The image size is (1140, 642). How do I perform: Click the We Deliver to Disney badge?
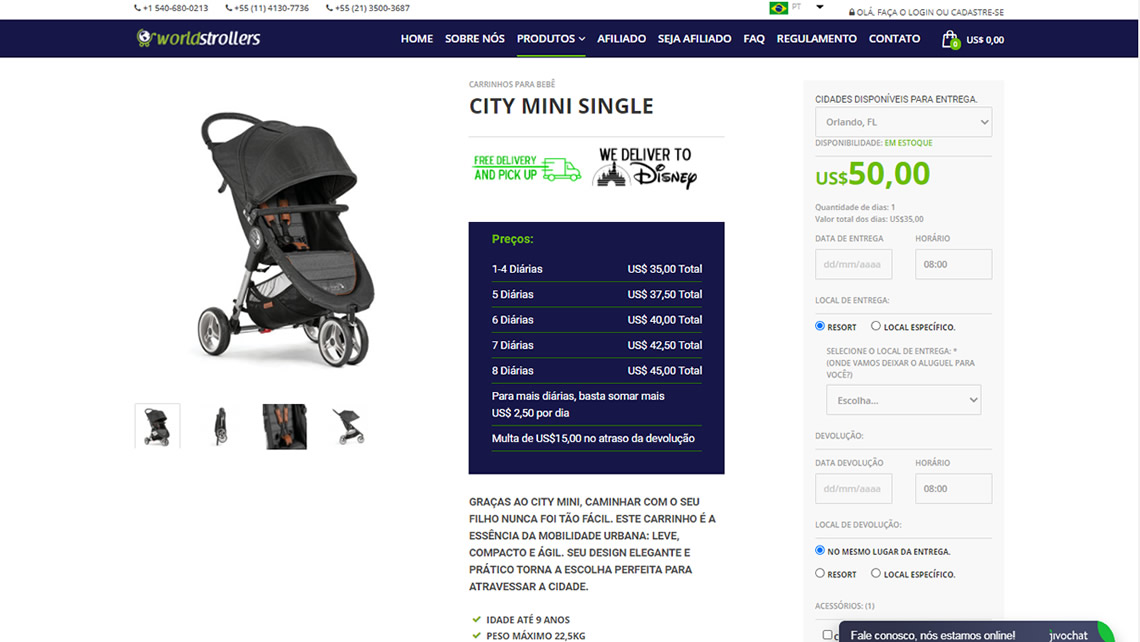644,168
